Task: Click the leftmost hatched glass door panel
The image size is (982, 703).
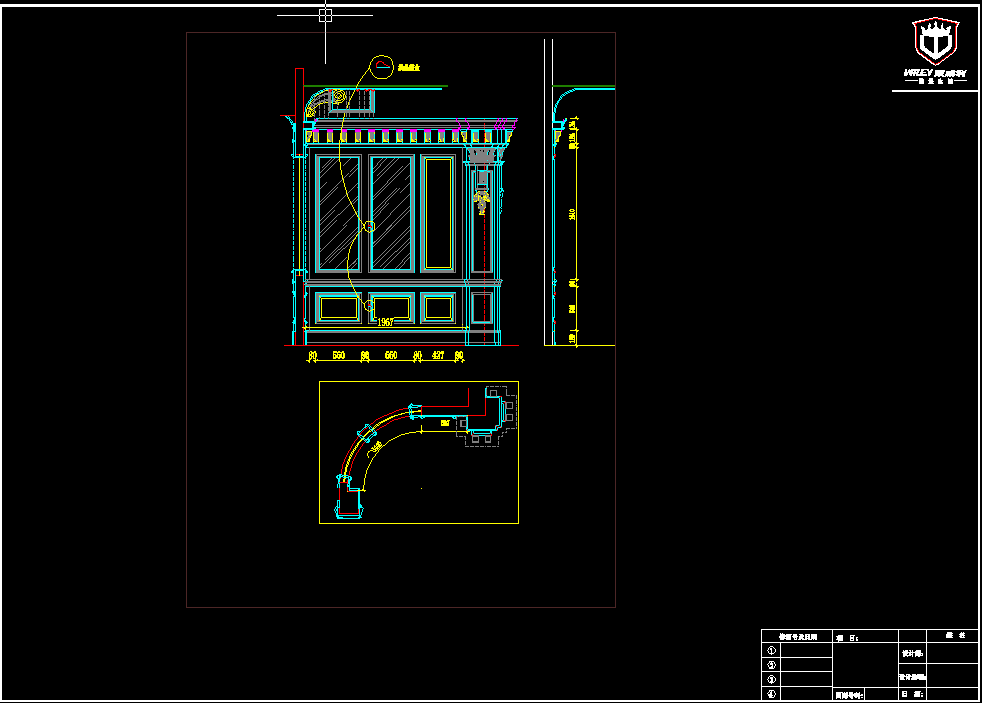Action: click(338, 213)
